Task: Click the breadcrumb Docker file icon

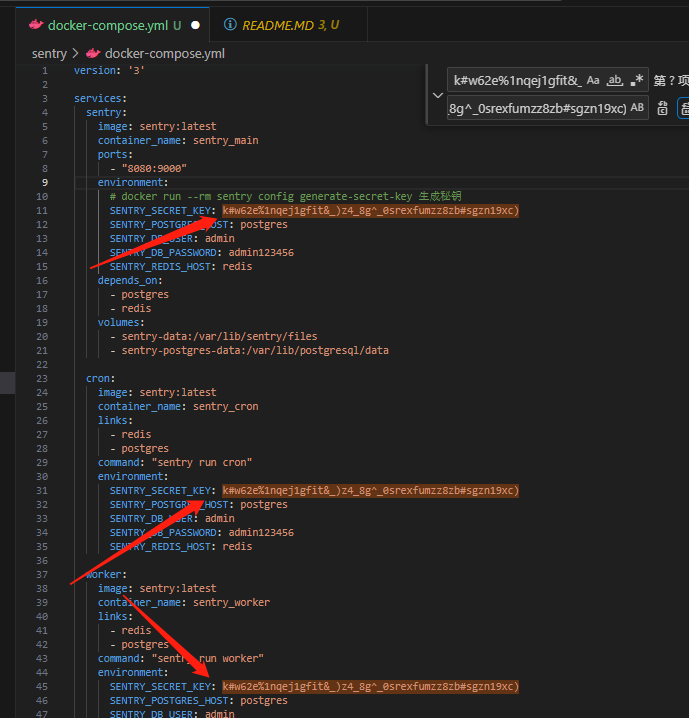Action: (93, 54)
